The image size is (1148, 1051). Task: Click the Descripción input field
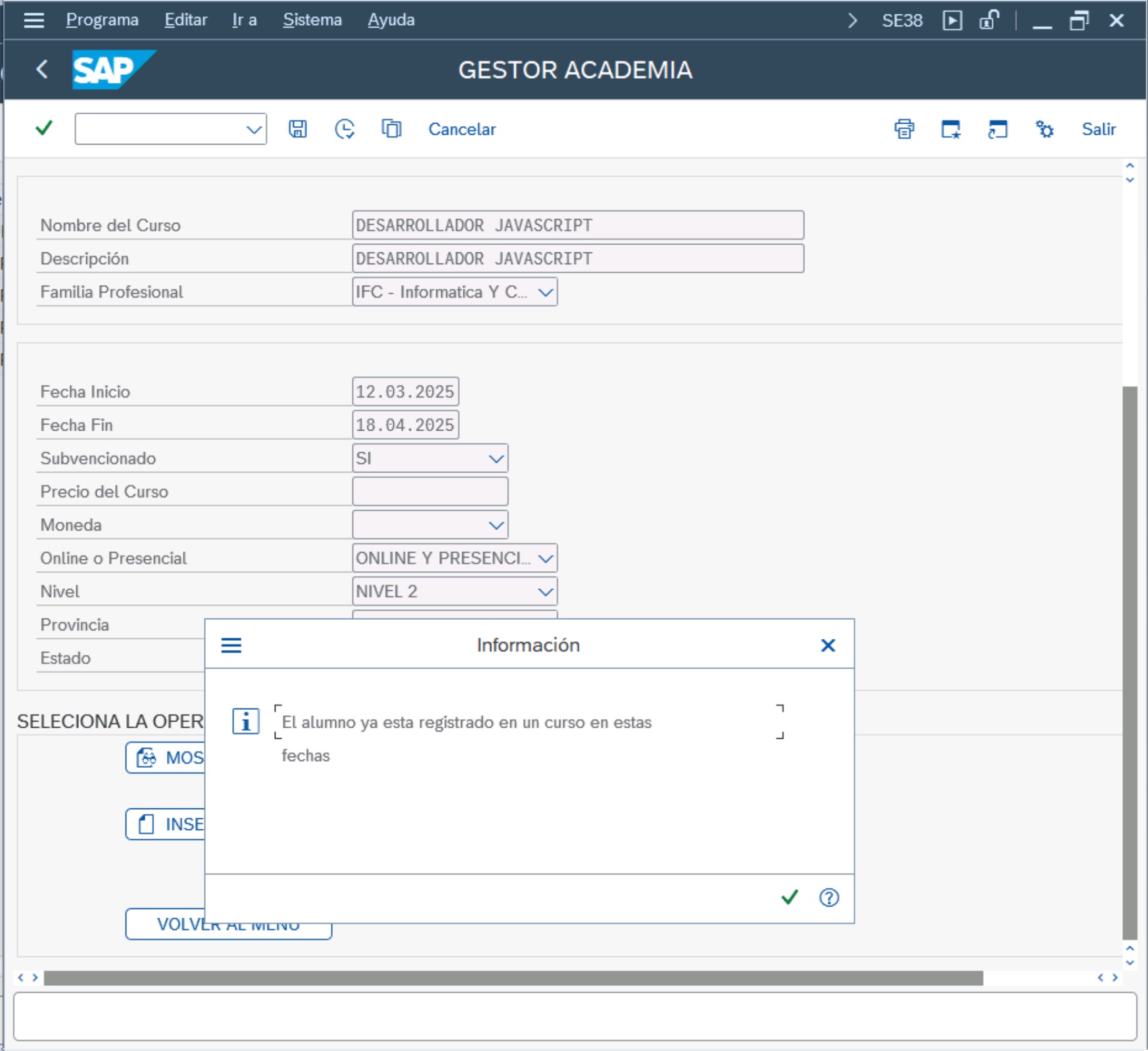pyautogui.click(x=578, y=259)
